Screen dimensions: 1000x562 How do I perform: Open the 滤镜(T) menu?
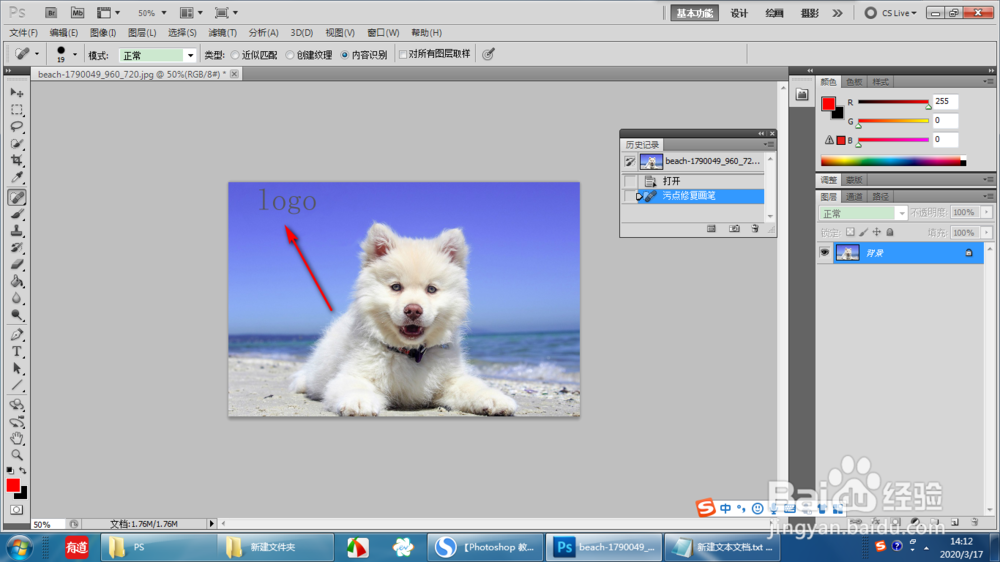[222, 33]
